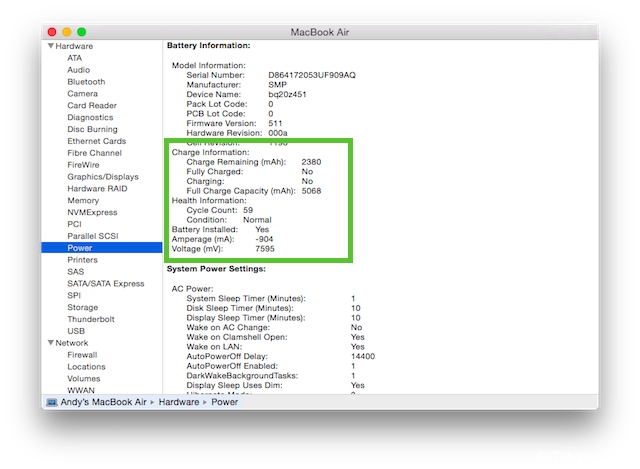Select Camera in the hardware list
640x469 pixels.
click(82, 93)
